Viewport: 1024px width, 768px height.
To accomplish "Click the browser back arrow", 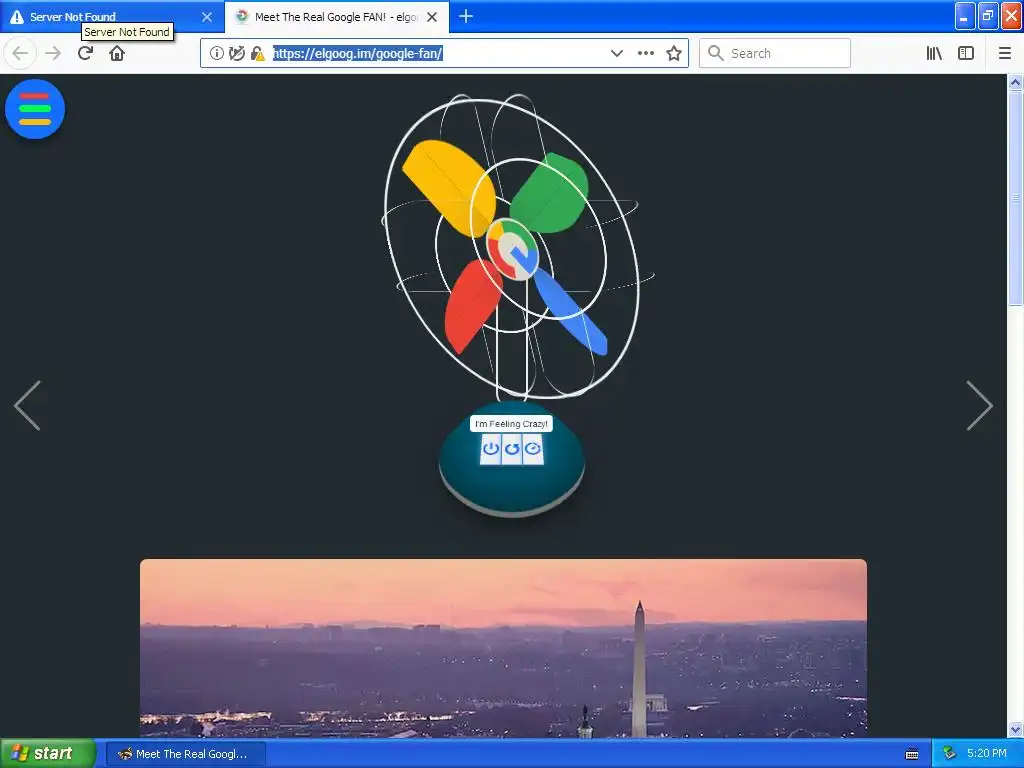I will [20, 53].
